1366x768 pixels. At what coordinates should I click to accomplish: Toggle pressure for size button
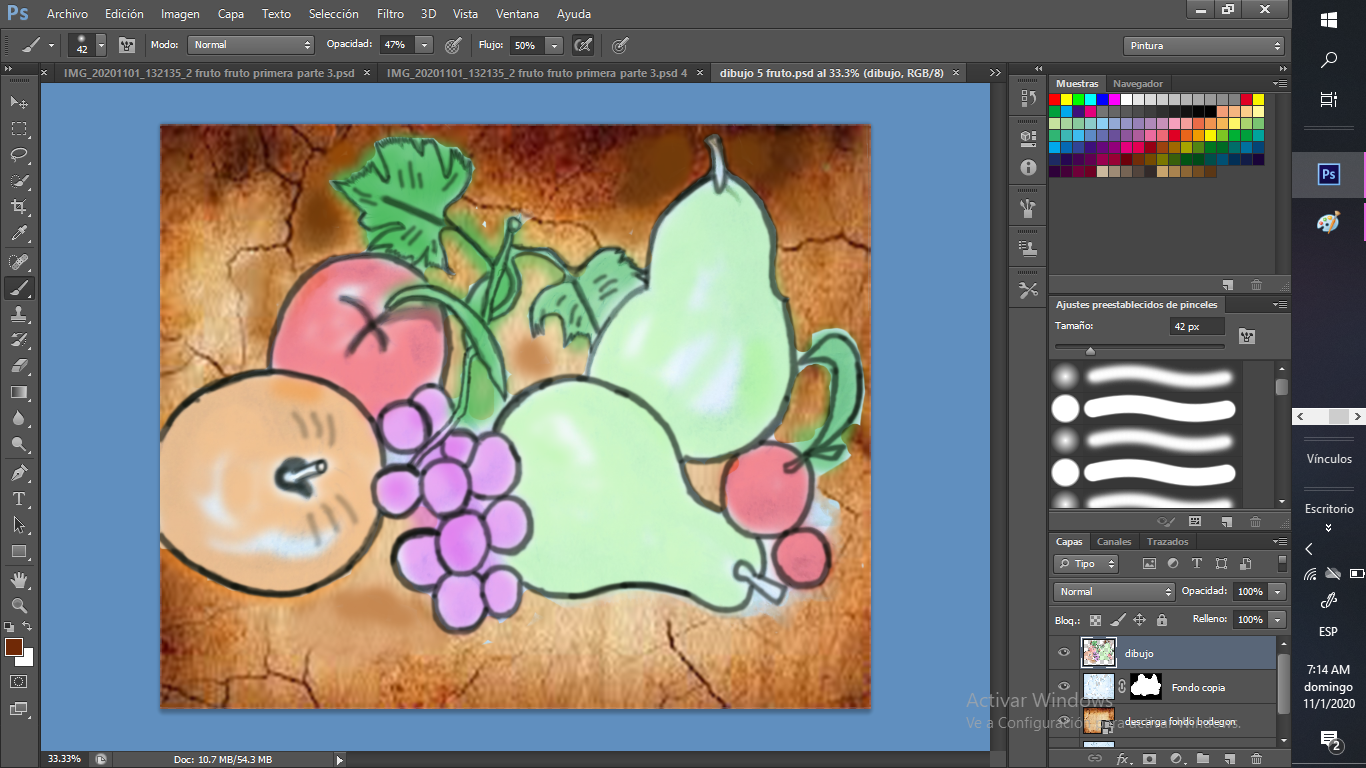coord(620,45)
